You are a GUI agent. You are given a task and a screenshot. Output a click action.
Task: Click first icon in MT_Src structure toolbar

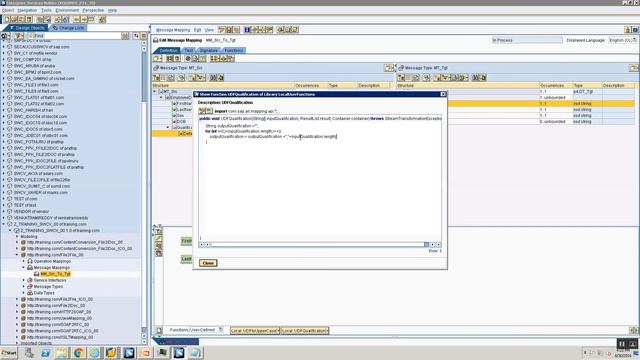(156, 78)
